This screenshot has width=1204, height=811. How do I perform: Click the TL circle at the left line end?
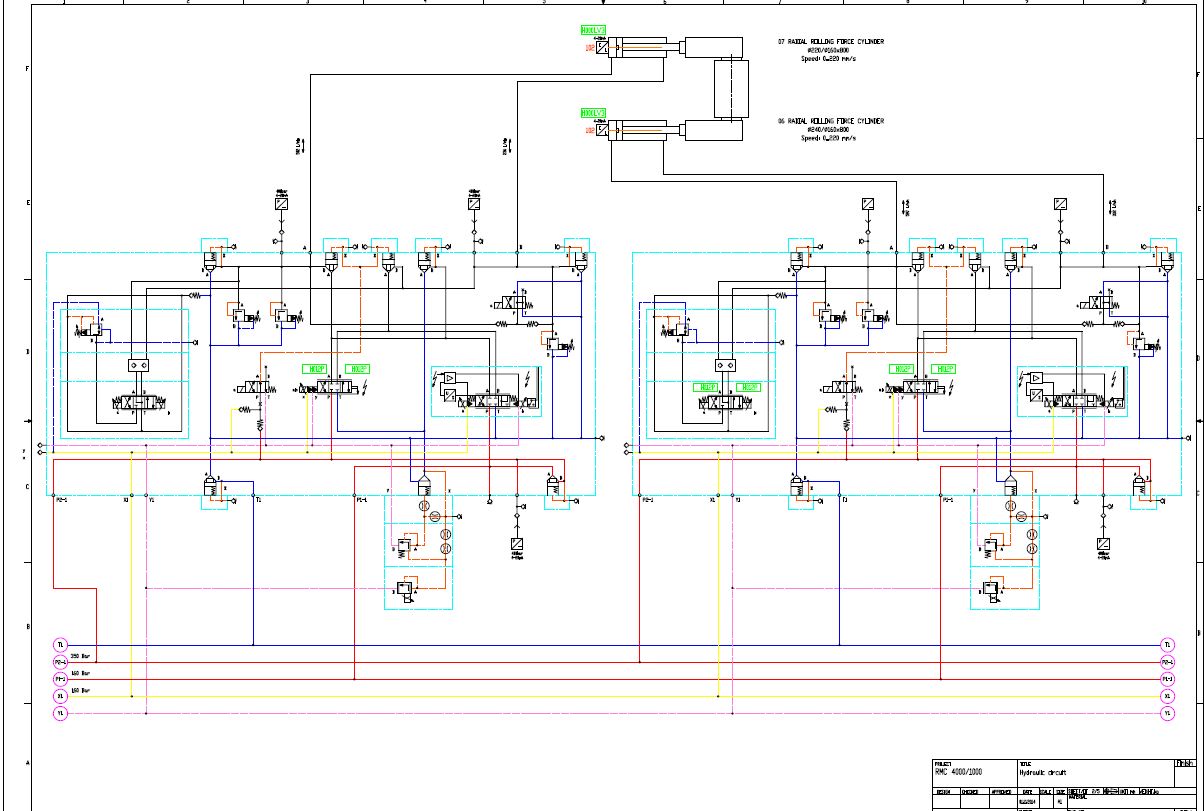click(60, 645)
